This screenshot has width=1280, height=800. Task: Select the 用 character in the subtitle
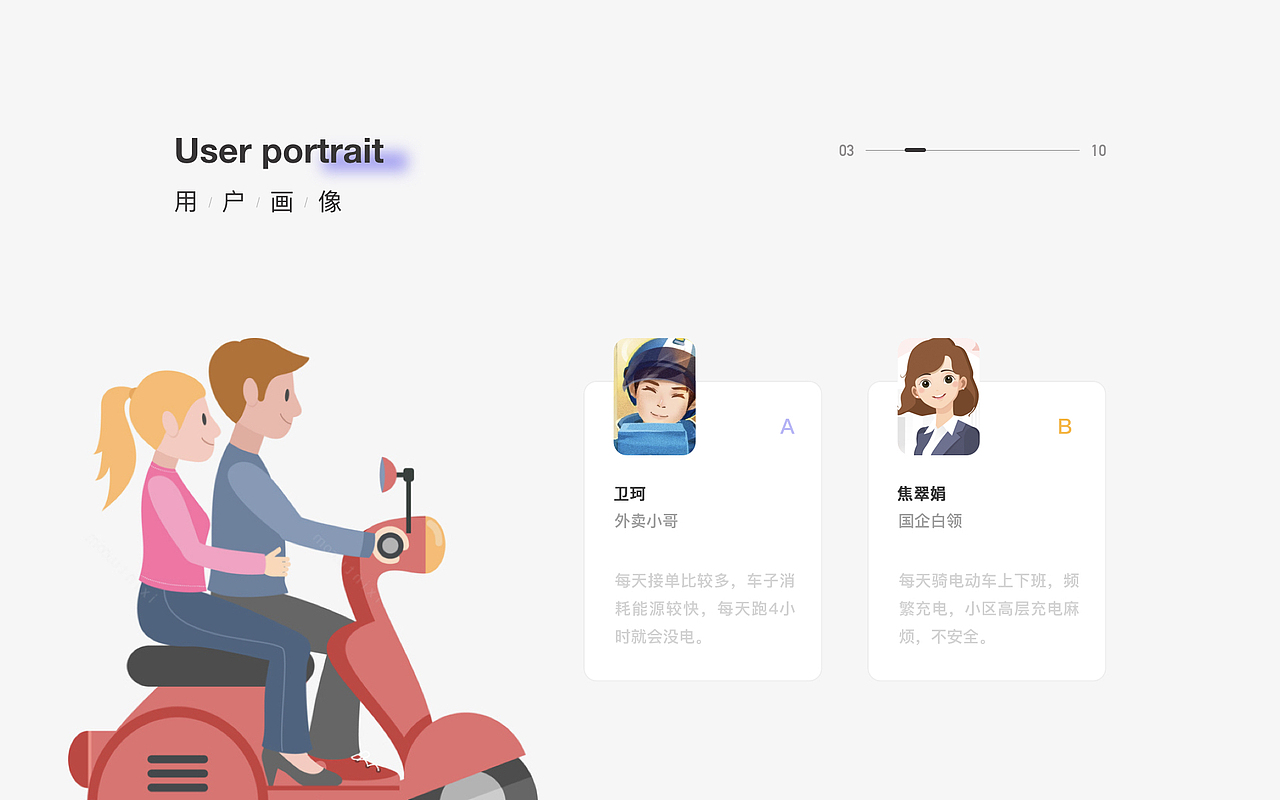click(x=185, y=201)
